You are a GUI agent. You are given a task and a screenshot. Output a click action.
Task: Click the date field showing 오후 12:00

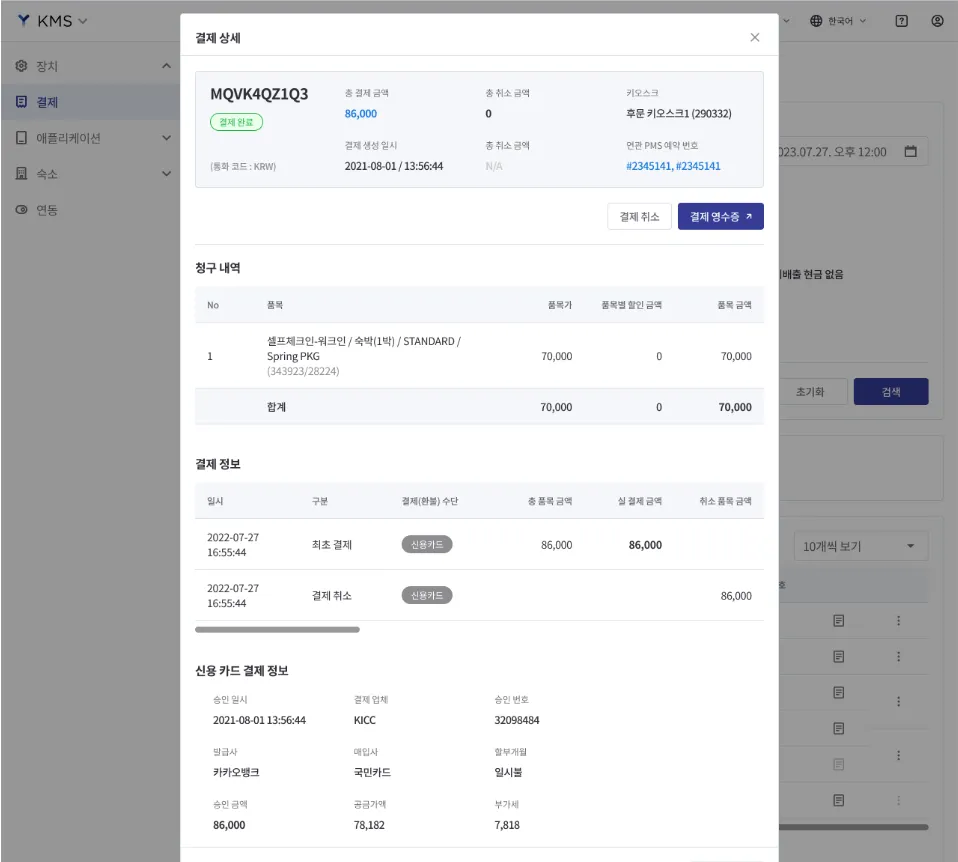(854, 152)
